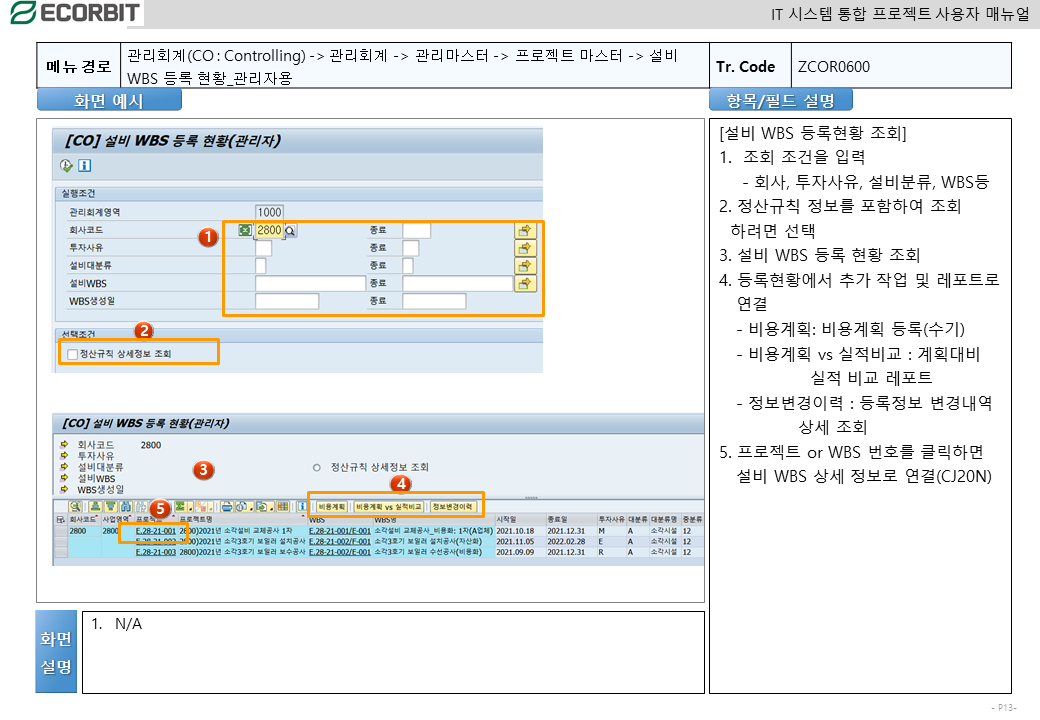The width and height of the screenshot is (1040, 720).
Task: Open multiple selection for the 설비WBS row
Action: click(525, 284)
